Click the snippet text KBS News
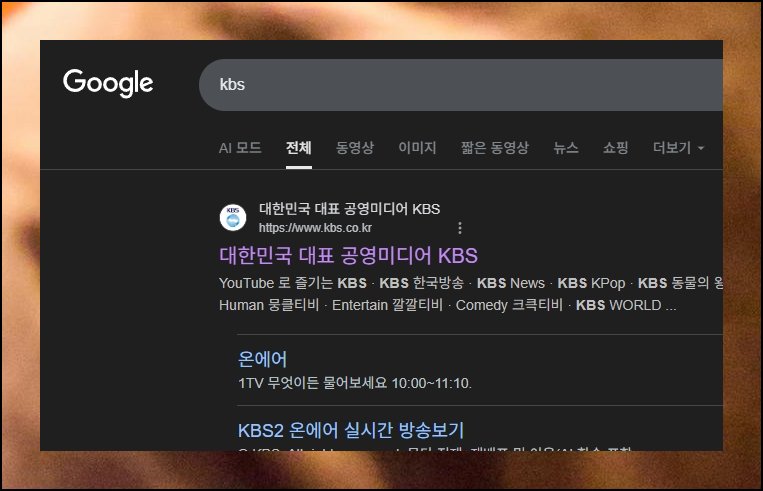This screenshot has height=491, width=763. [510, 283]
